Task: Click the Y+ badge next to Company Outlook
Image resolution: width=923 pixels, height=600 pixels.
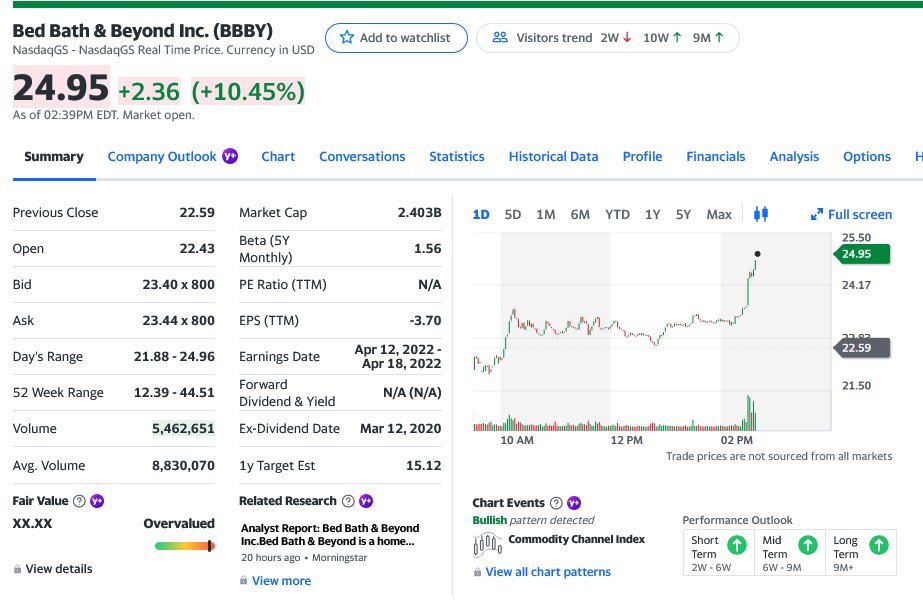Action: (230, 156)
